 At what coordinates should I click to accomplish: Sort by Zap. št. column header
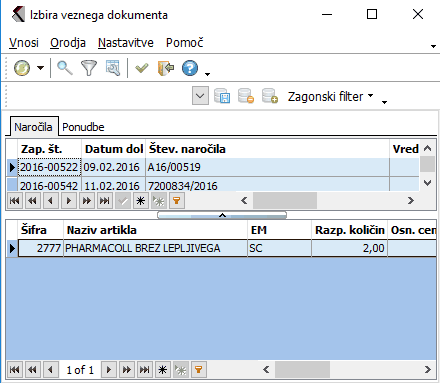pyautogui.click(x=50, y=149)
